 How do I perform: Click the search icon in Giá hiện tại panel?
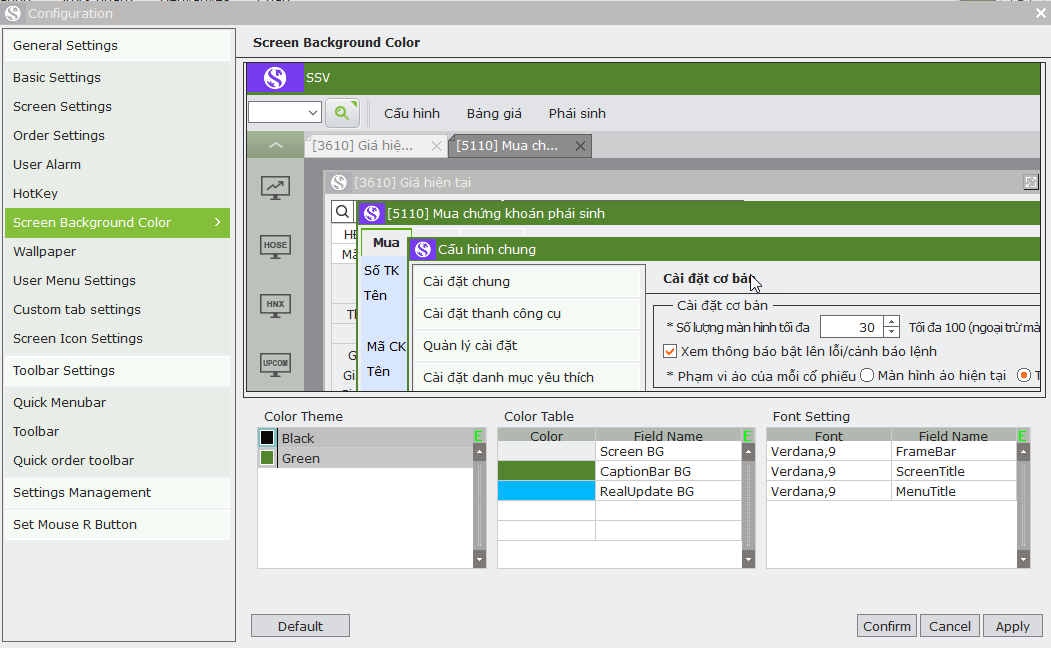[343, 212]
